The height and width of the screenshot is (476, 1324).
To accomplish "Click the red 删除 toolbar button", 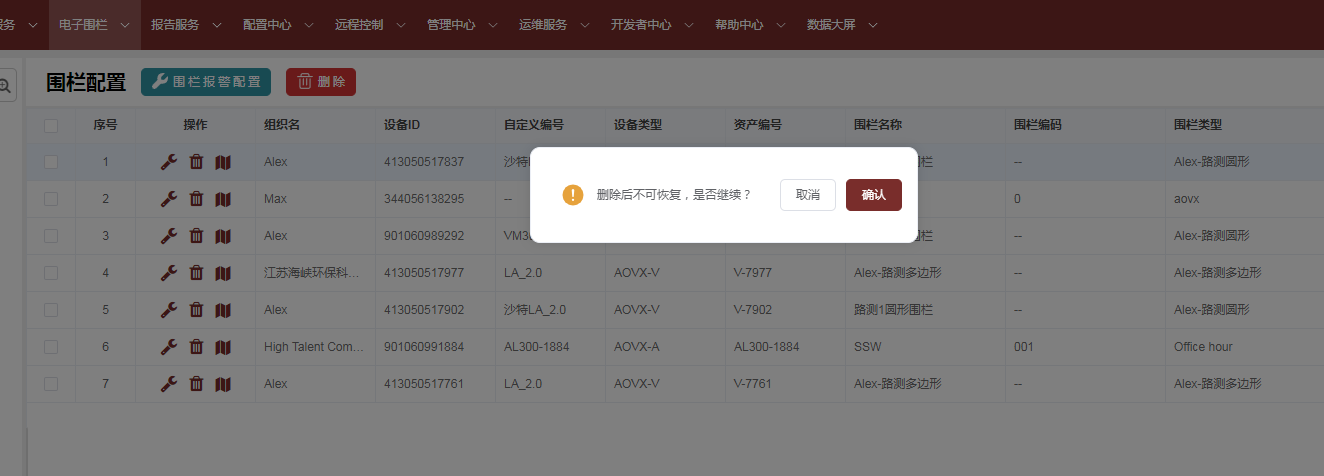I will tap(321, 82).
